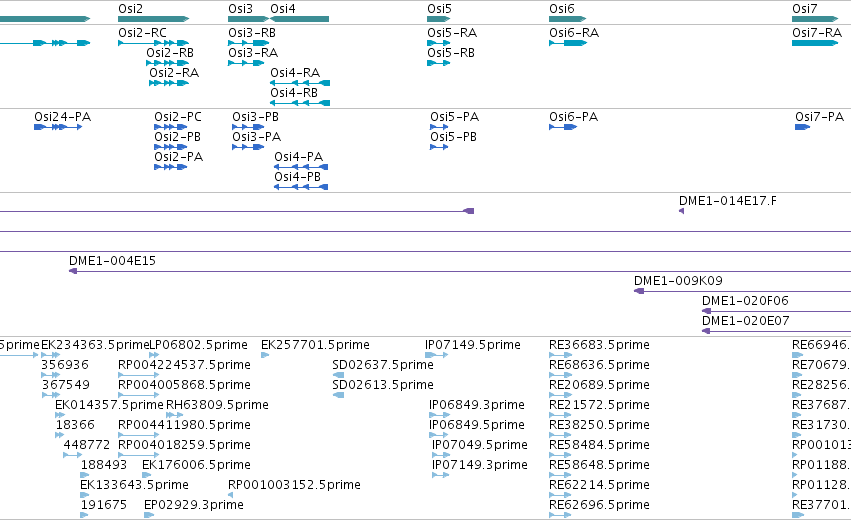Click protein Osi24-PA label

point(62,117)
